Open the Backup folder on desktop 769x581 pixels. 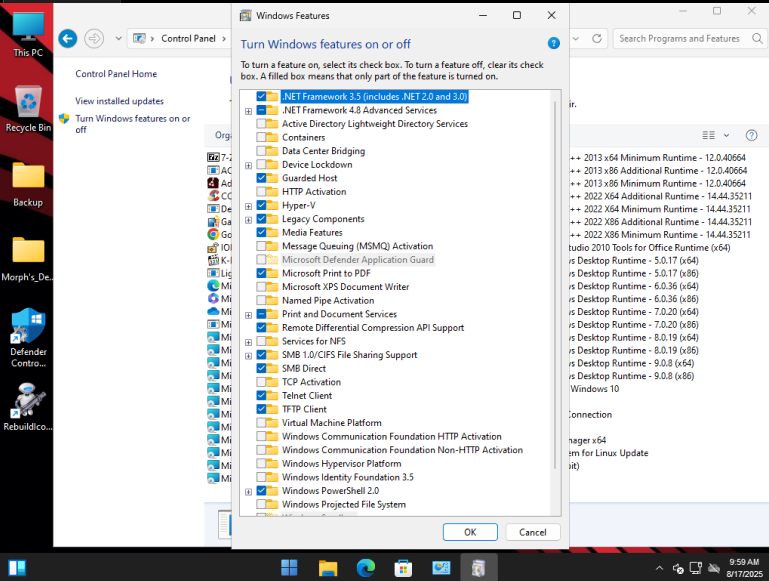(28, 184)
